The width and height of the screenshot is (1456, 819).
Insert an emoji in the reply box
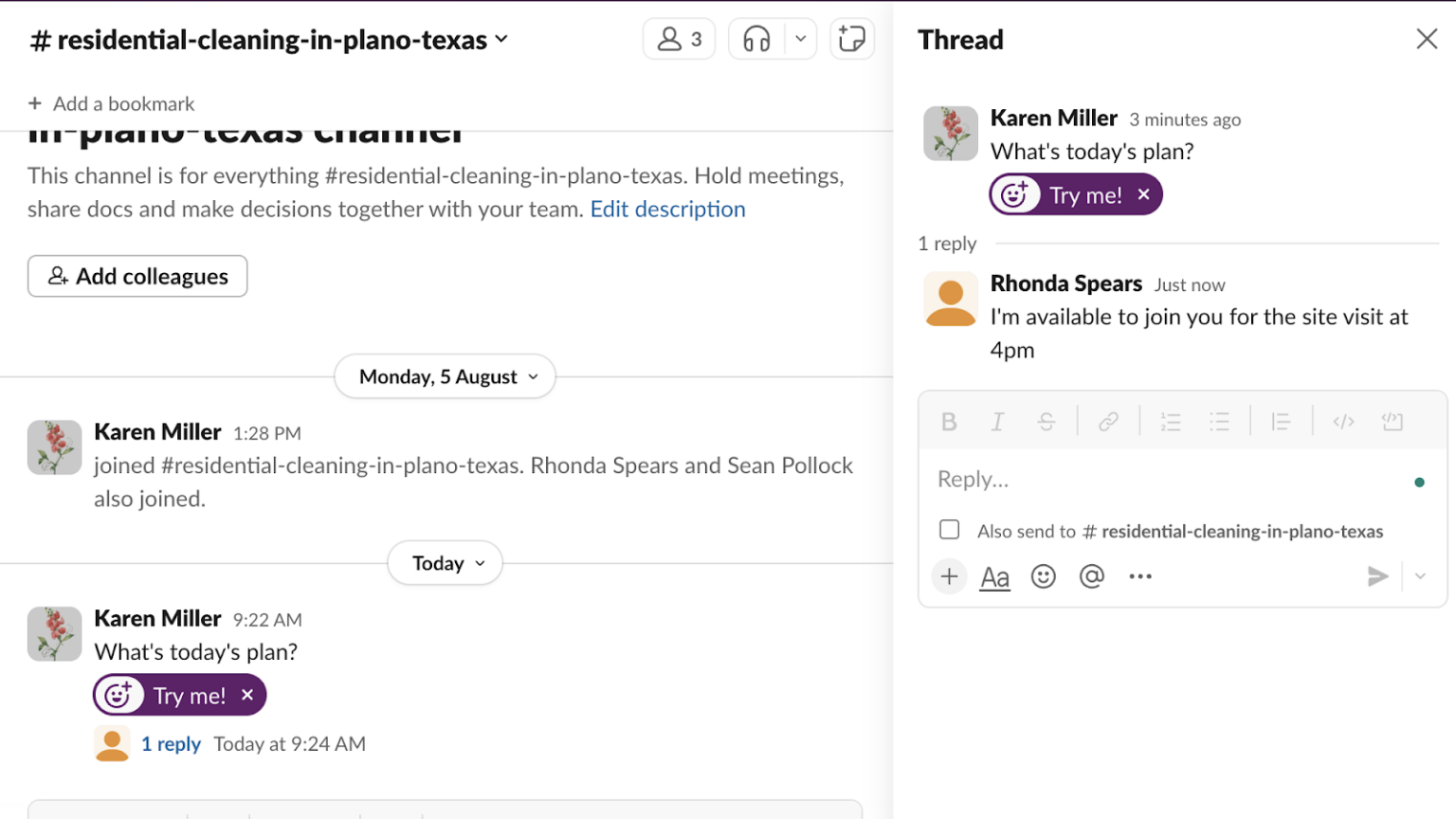coord(1043,575)
